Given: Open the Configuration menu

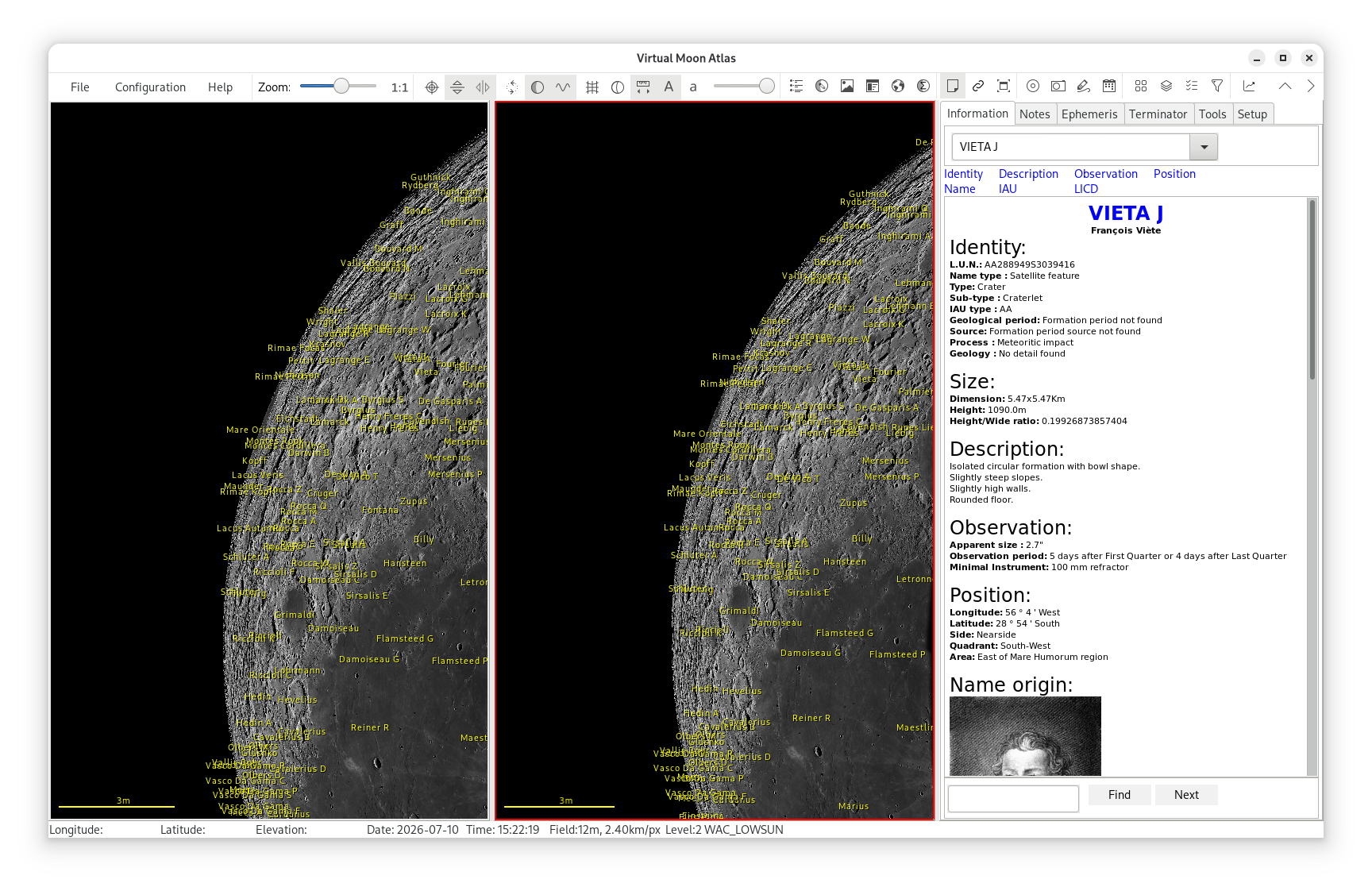Looking at the screenshot, I should tap(150, 87).
